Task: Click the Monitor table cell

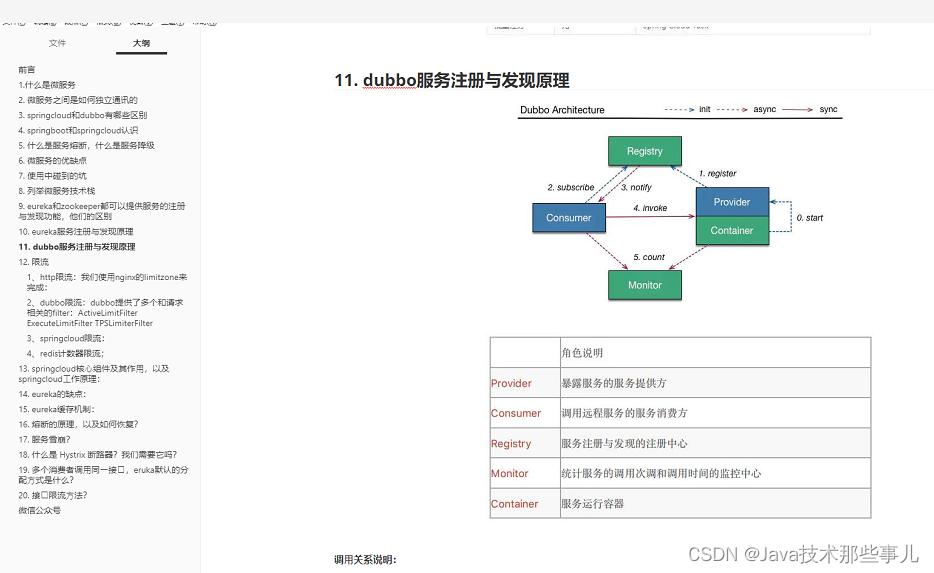Action: 525,473
